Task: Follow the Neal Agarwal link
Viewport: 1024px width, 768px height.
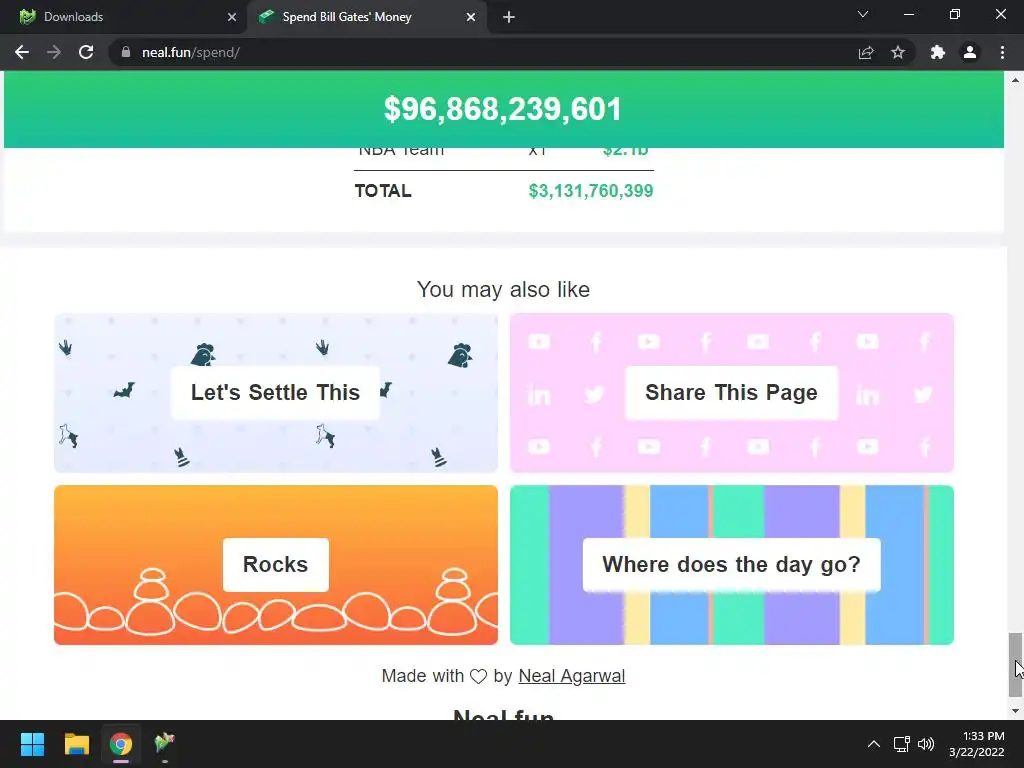Action: click(x=571, y=676)
